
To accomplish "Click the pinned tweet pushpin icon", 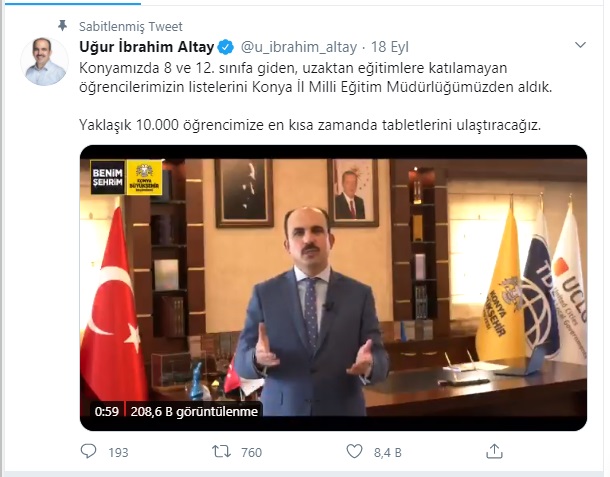I will pyautogui.click(x=62, y=26).
